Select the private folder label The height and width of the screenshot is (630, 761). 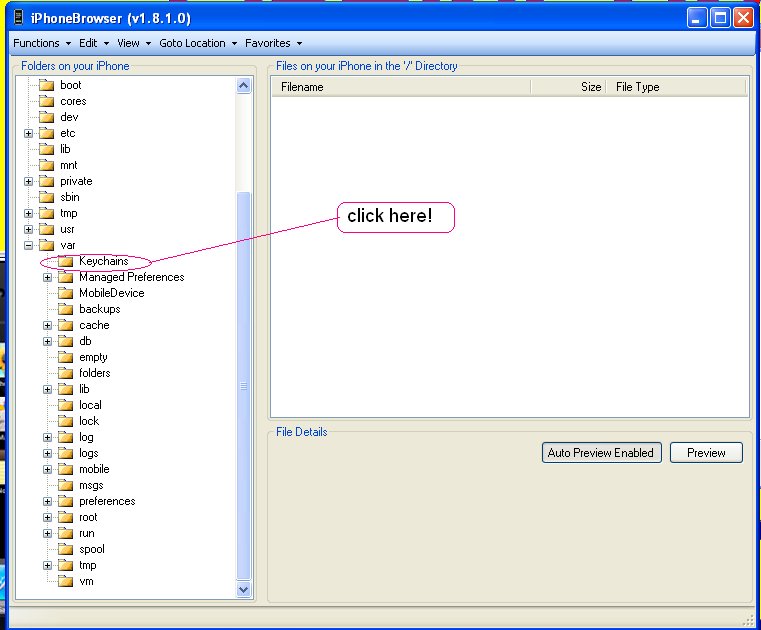(76, 181)
